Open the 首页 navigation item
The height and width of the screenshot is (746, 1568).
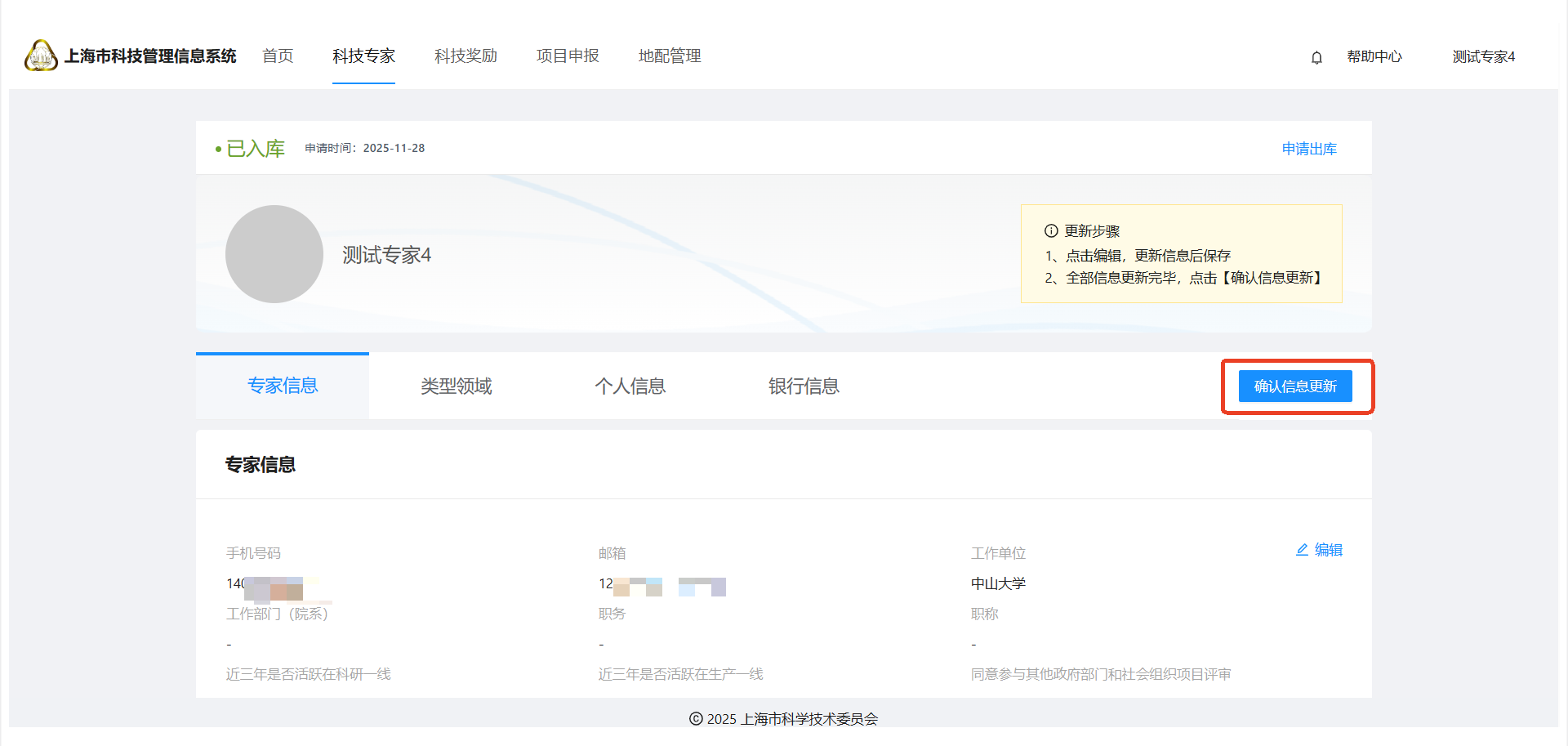pyautogui.click(x=278, y=56)
